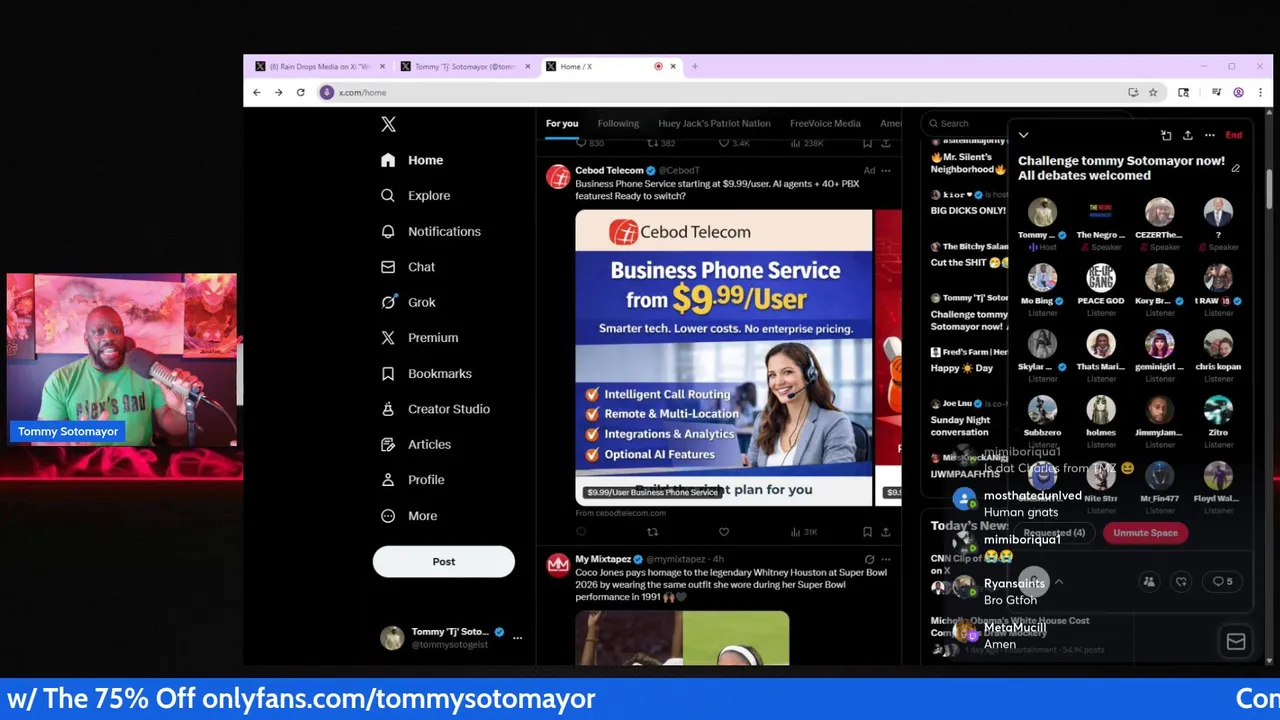This screenshot has width=1280, height=720.
Task: Open Creator Studio in the sidebar
Action: (435, 409)
